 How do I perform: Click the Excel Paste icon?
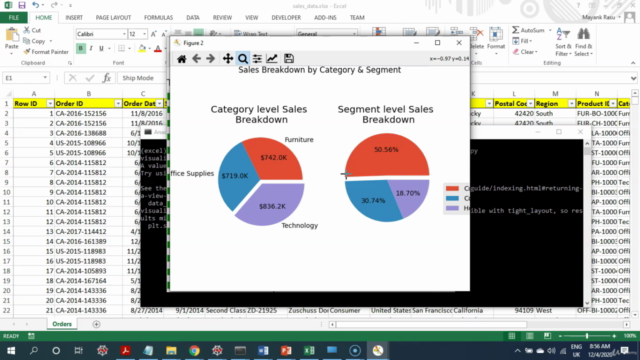point(11,36)
